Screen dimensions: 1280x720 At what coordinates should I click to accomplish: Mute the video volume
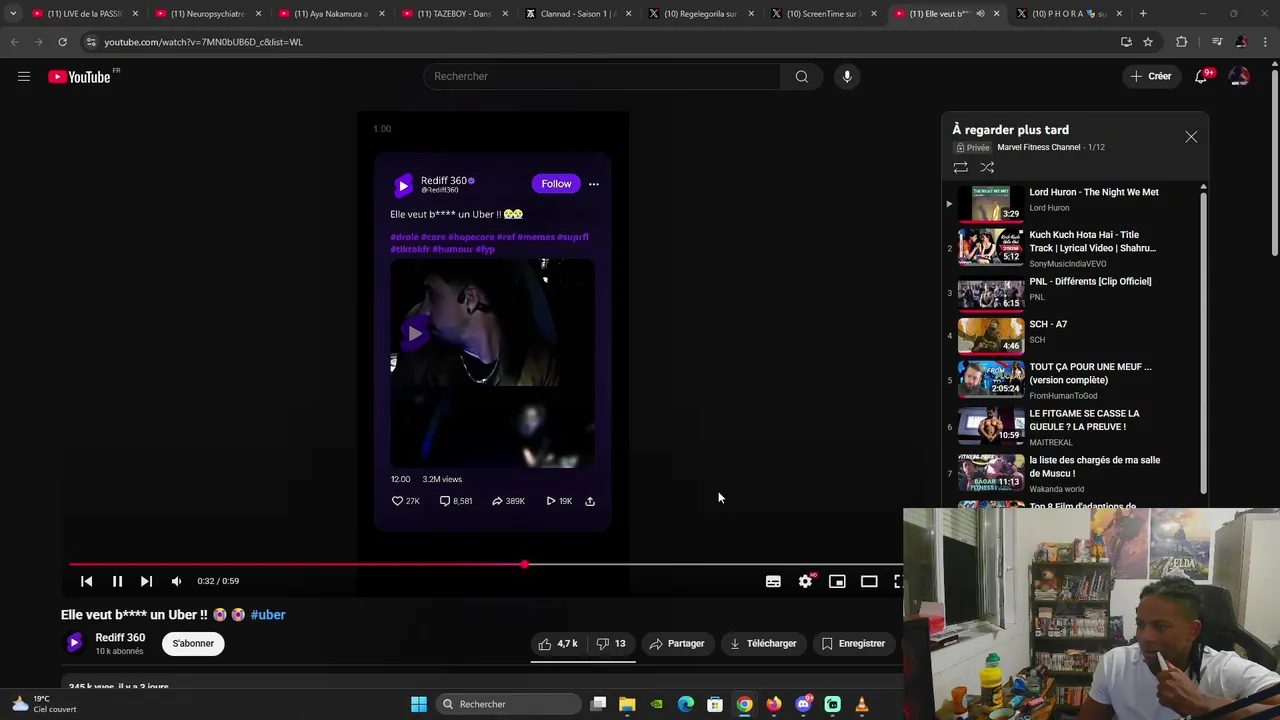pyautogui.click(x=176, y=581)
